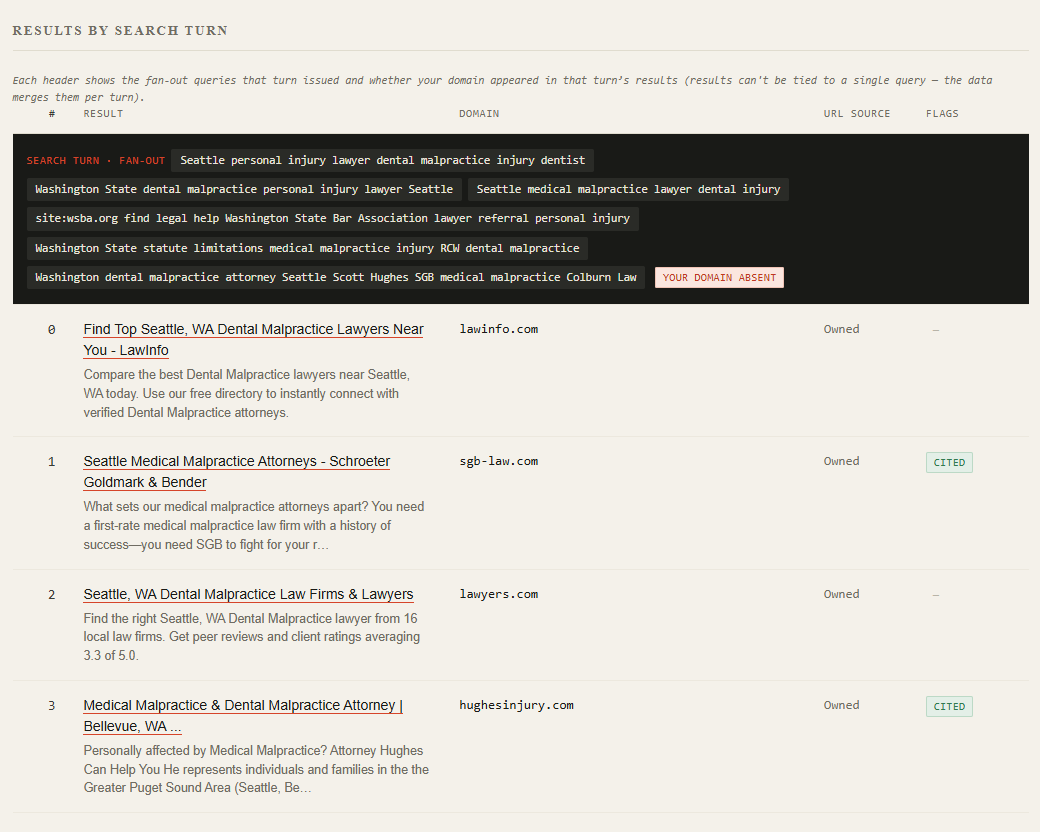Open Seattle, WA Dental Malpractice Law Firms link
Screen dimensions: 1040x832
pyautogui.click(x=248, y=594)
